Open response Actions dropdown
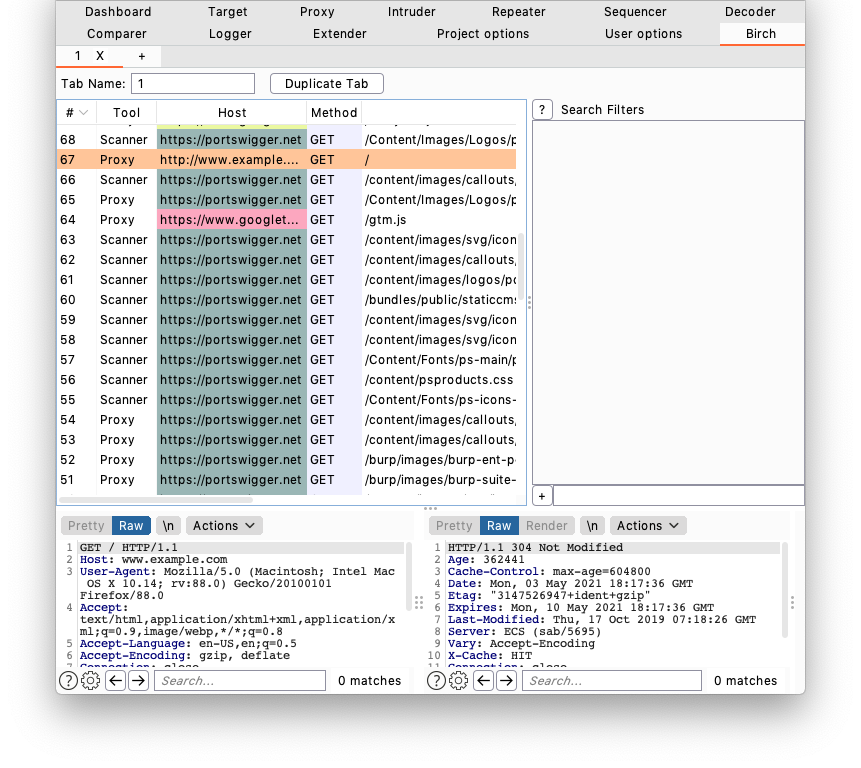Screen dimensions: 861x768 [648, 526]
